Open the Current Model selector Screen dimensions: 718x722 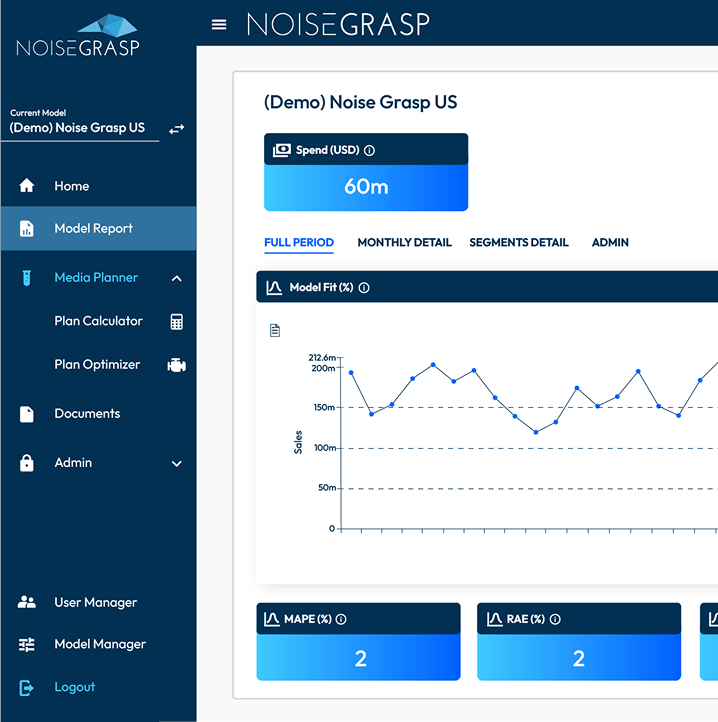tap(78, 128)
